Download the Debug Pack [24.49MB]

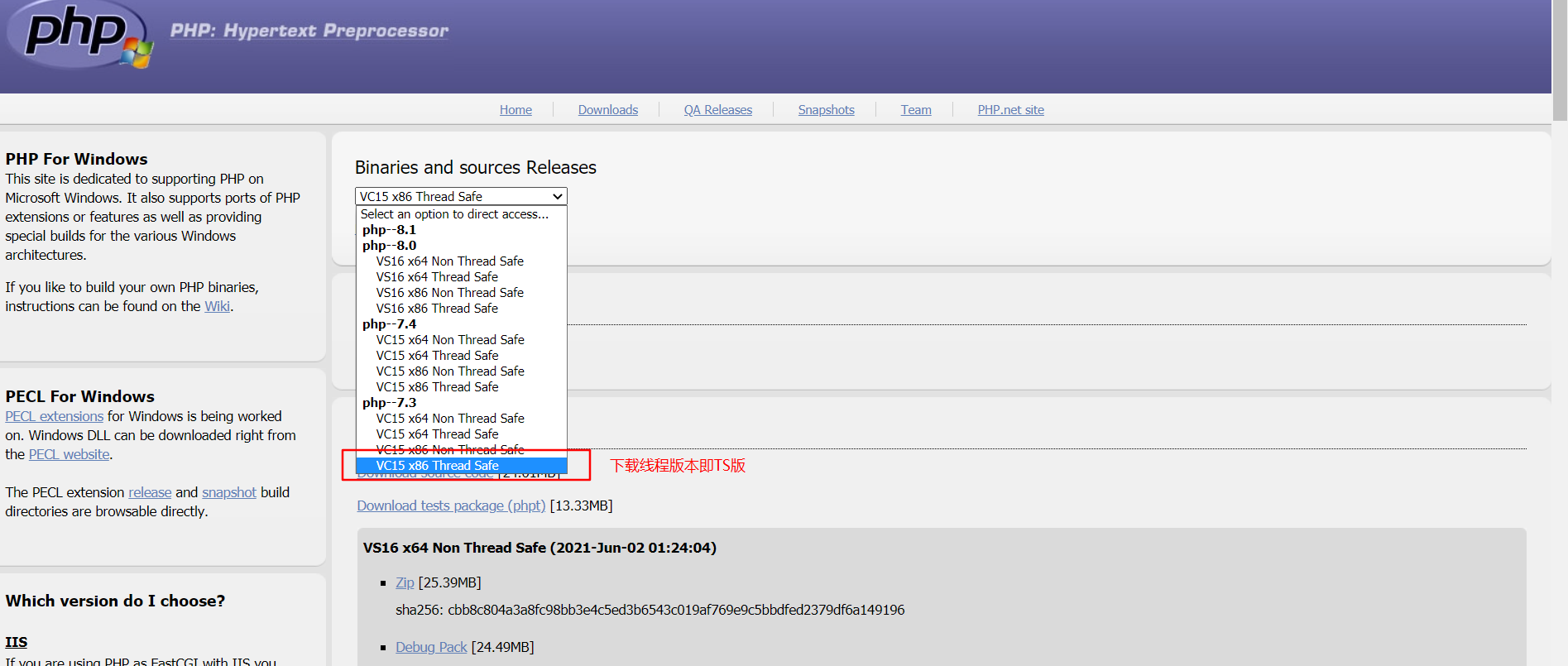(x=431, y=647)
